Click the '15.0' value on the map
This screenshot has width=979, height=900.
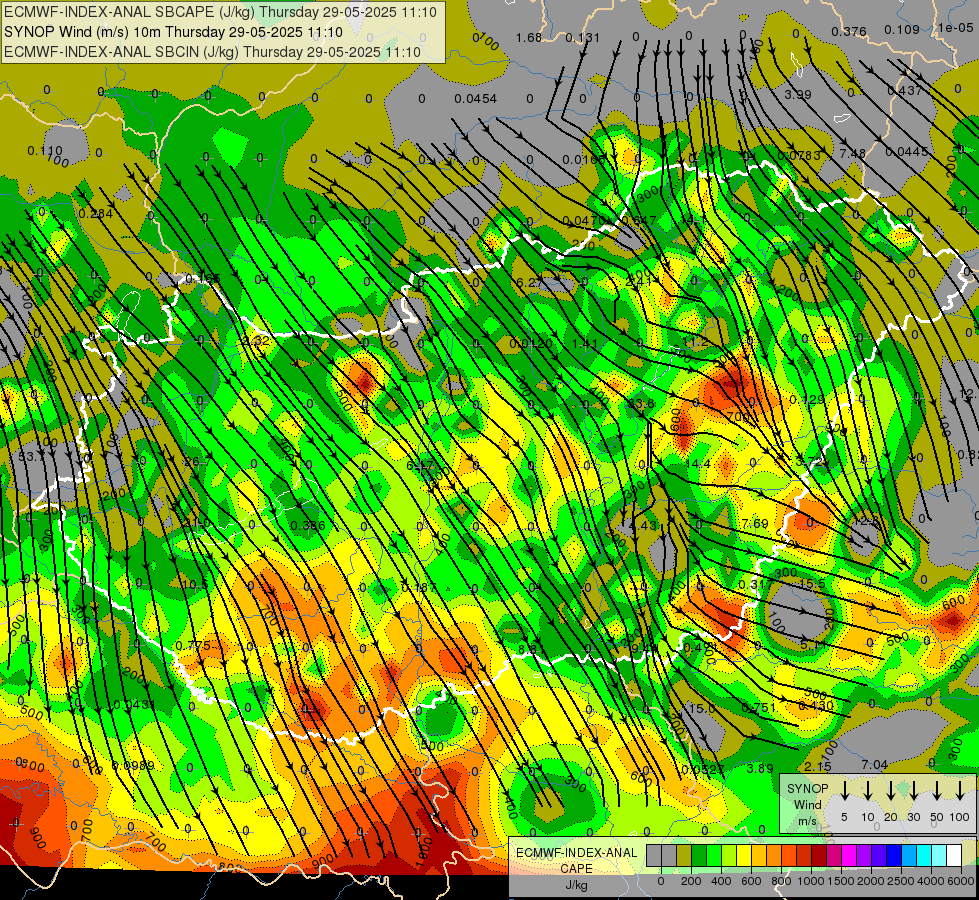(x=701, y=708)
